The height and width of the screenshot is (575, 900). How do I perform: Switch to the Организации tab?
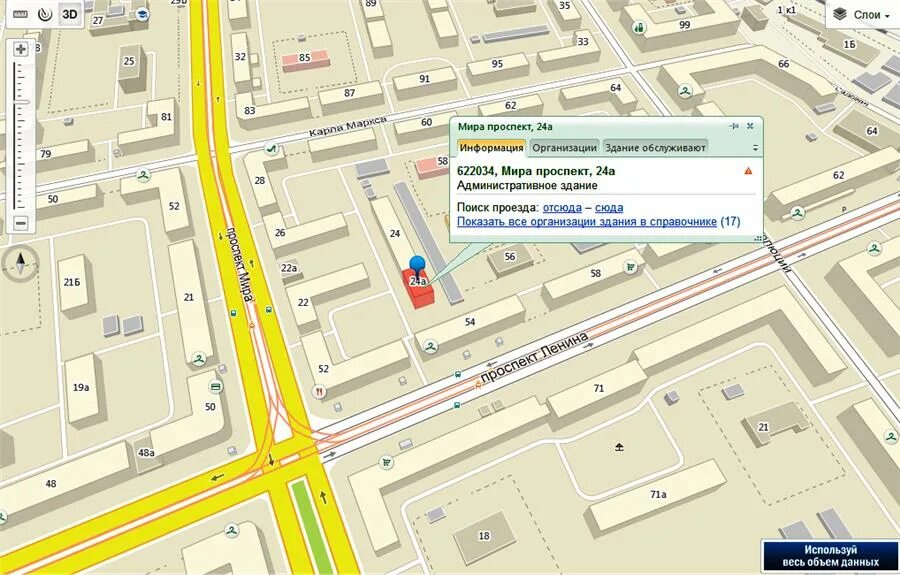(x=564, y=147)
